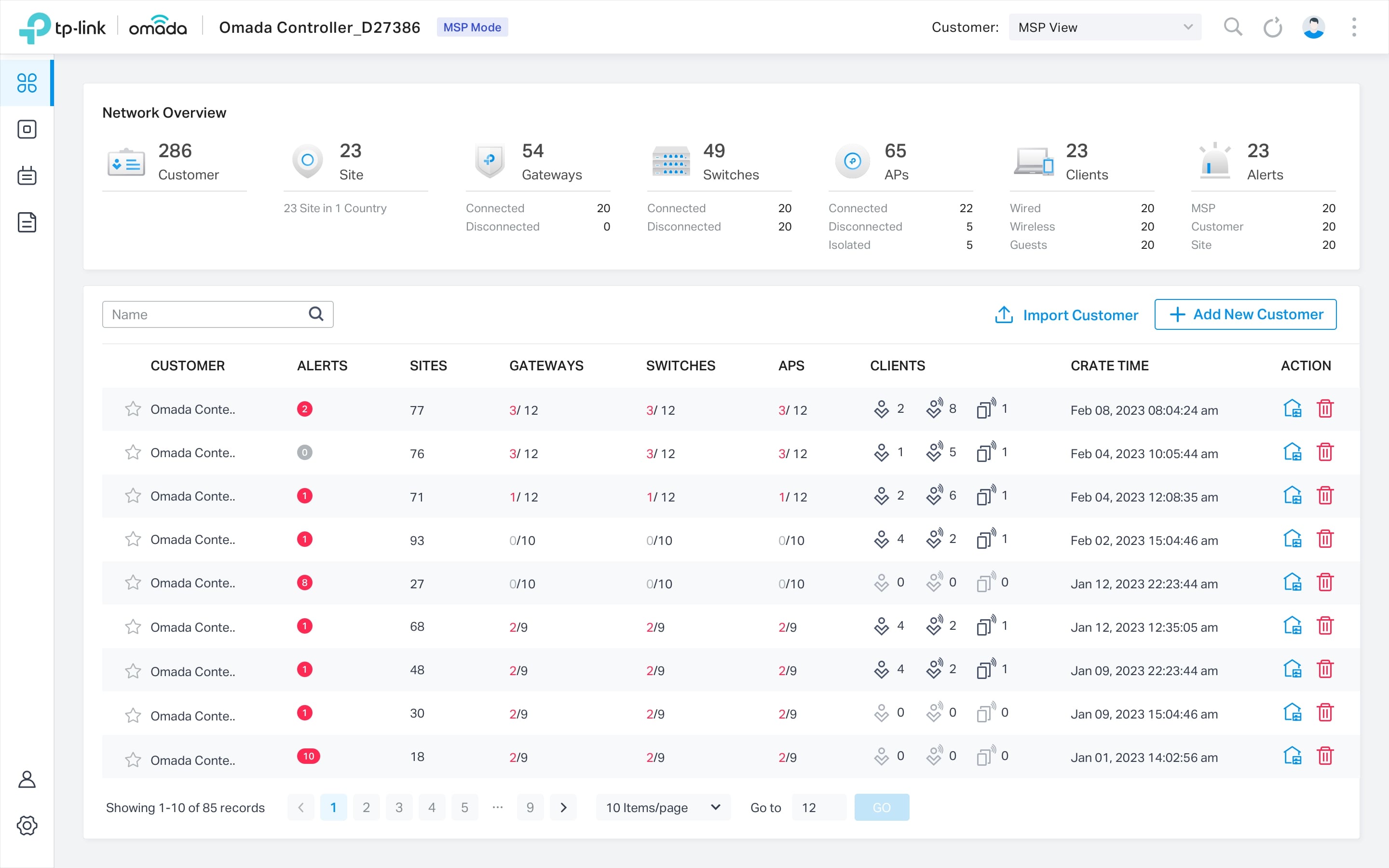Click the global search magnifier icon
This screenshot has width=1389, height=868.
pos(1233,27)
